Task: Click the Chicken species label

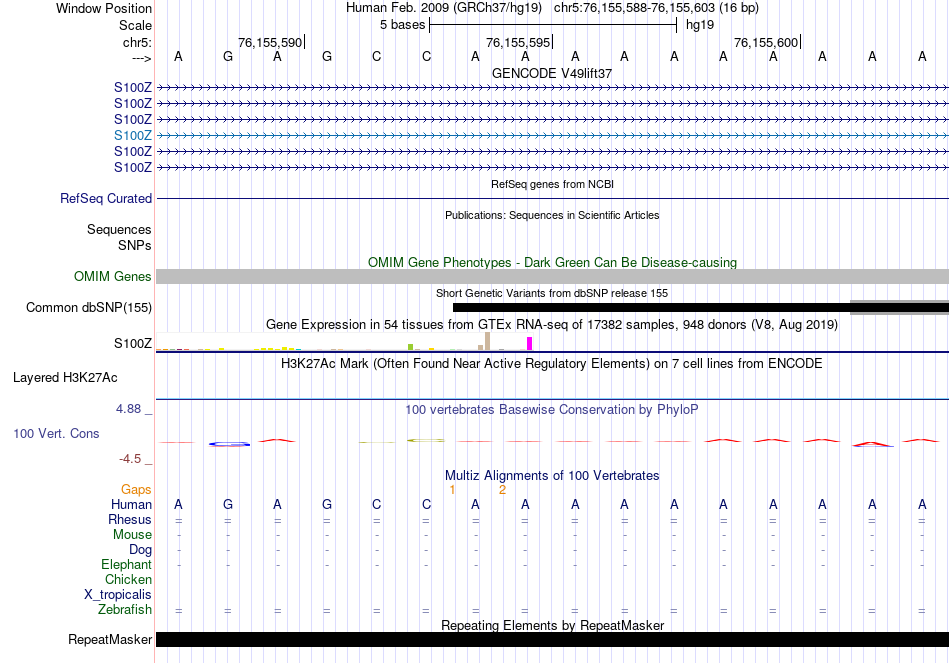Action: point(128,579)
